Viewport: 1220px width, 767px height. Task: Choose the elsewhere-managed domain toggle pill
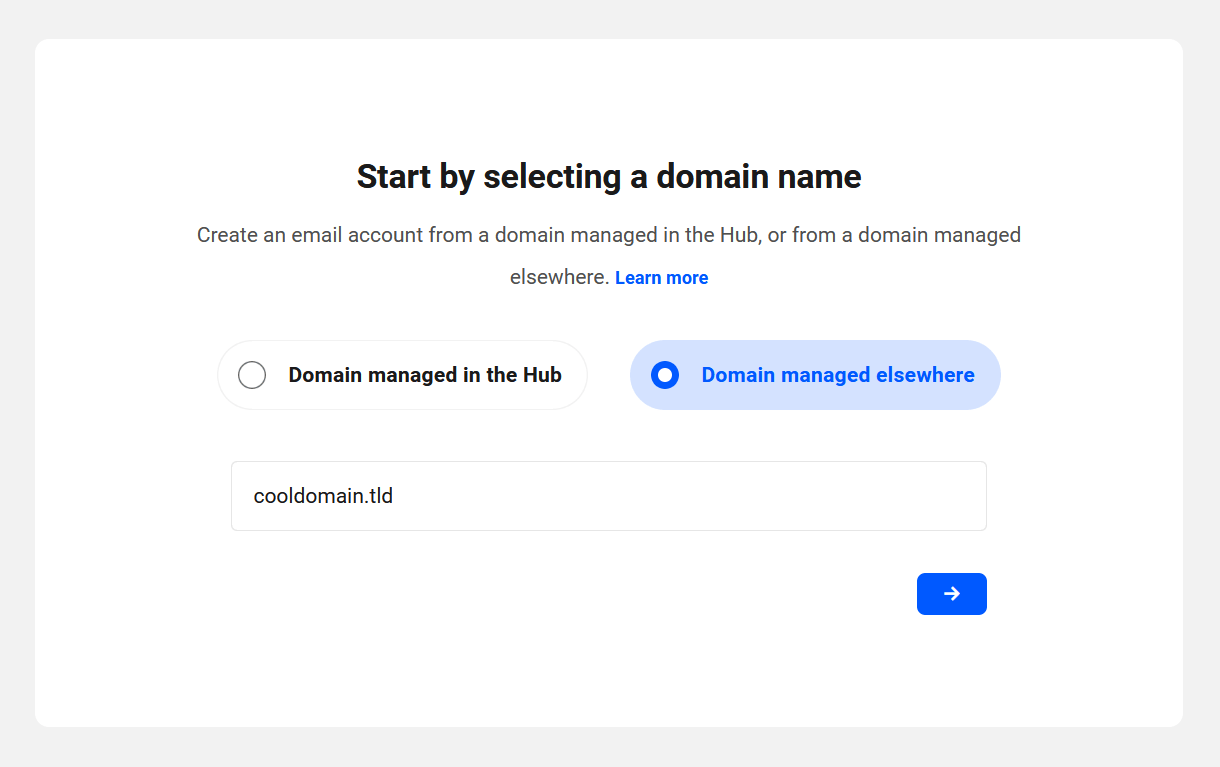point(814,375)
